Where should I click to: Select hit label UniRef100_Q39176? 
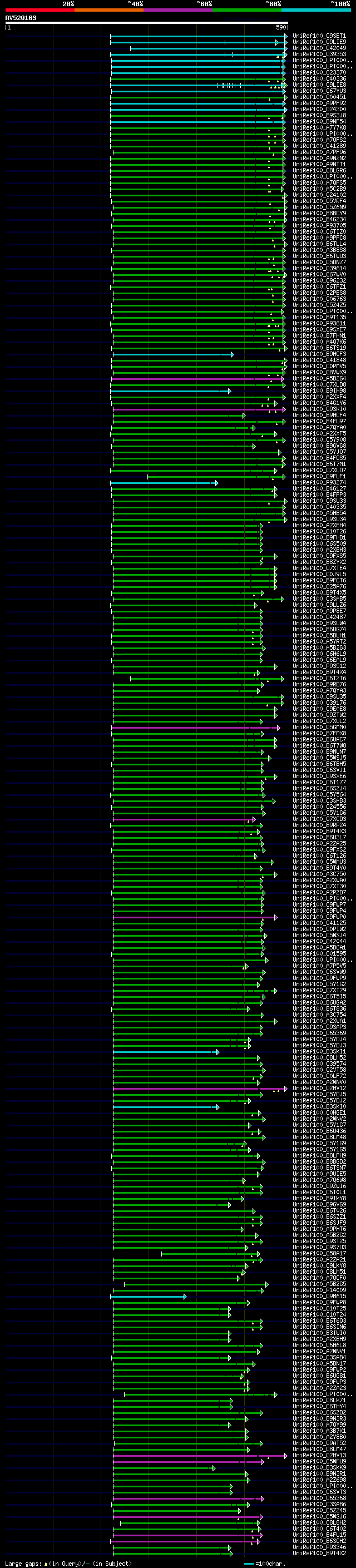[x=319, y=703]
